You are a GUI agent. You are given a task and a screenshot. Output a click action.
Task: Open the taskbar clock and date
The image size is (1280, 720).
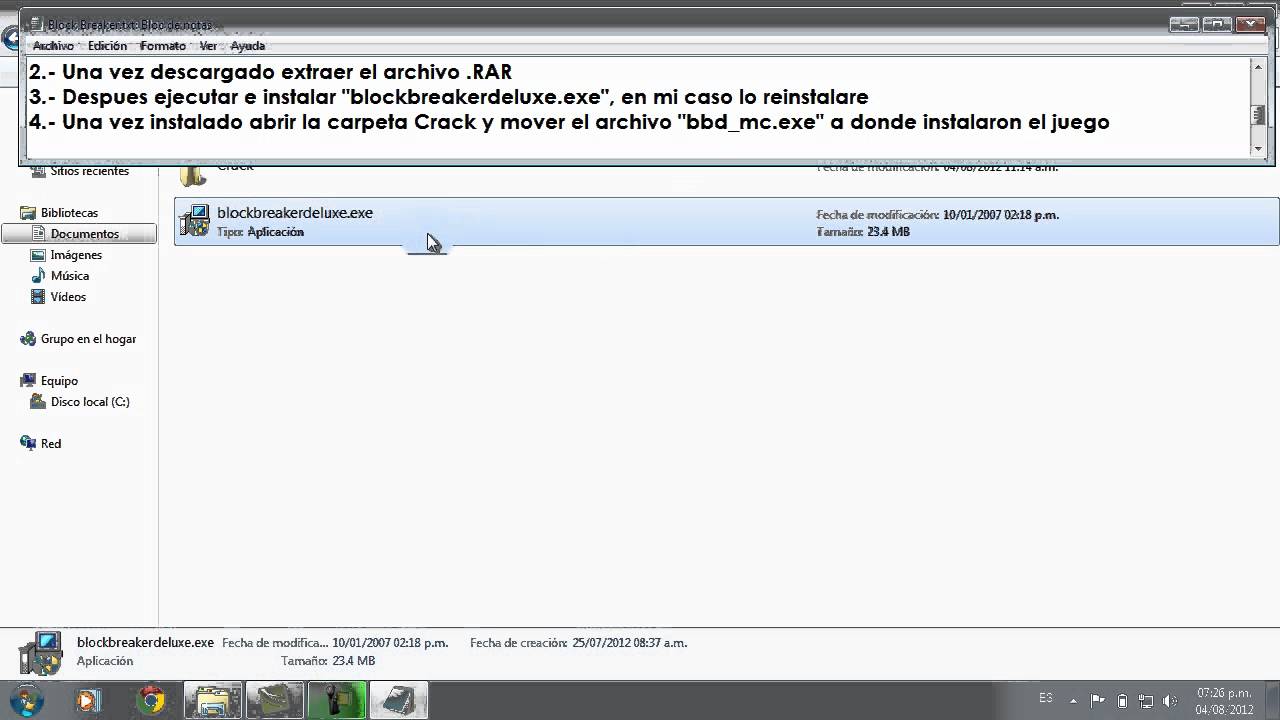click(1224, 701)
